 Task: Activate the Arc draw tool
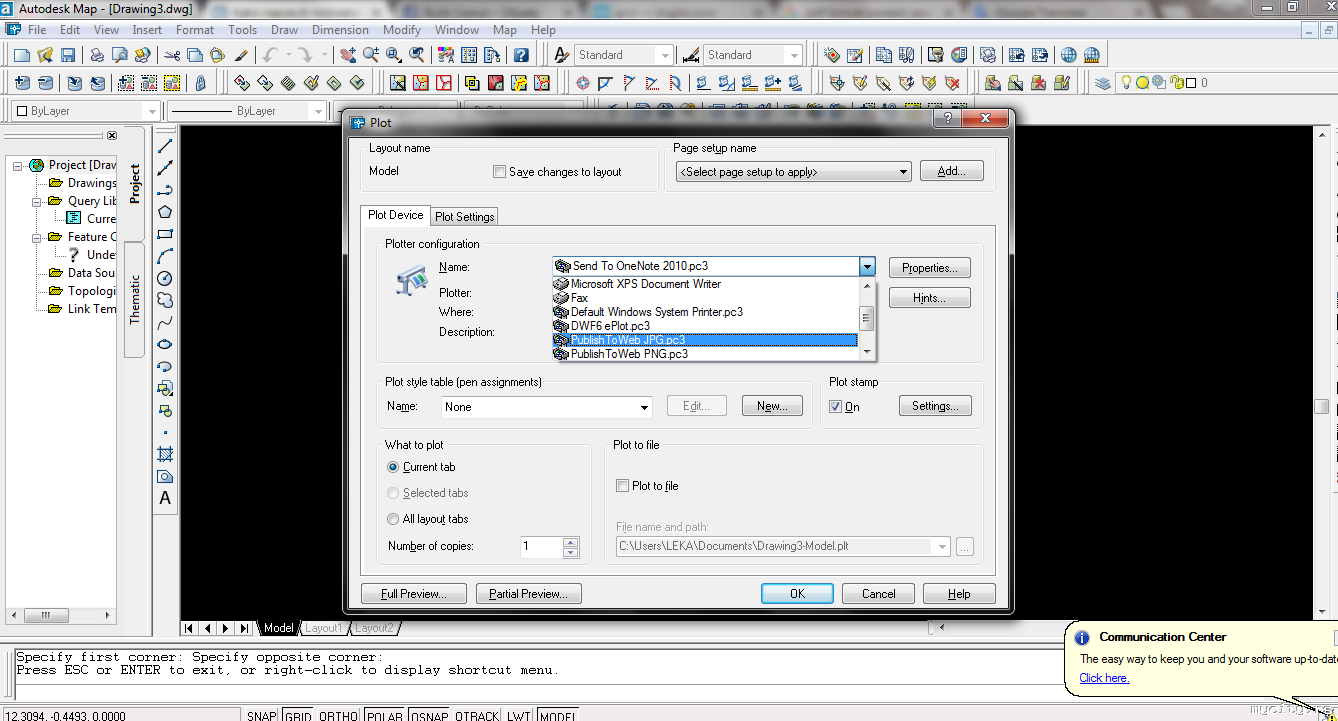tap(165, 256)
